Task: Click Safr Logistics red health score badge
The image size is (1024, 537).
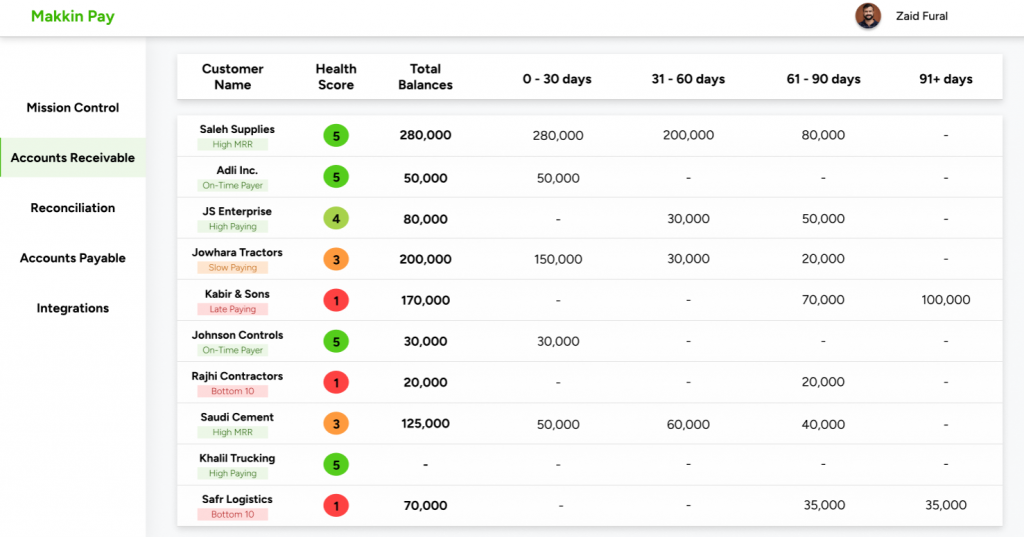Action: pos(336,506)
